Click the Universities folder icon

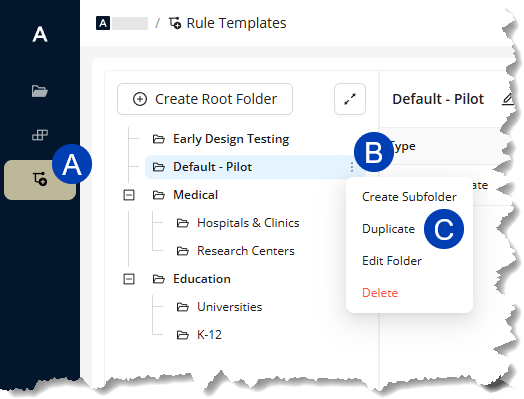182,307
